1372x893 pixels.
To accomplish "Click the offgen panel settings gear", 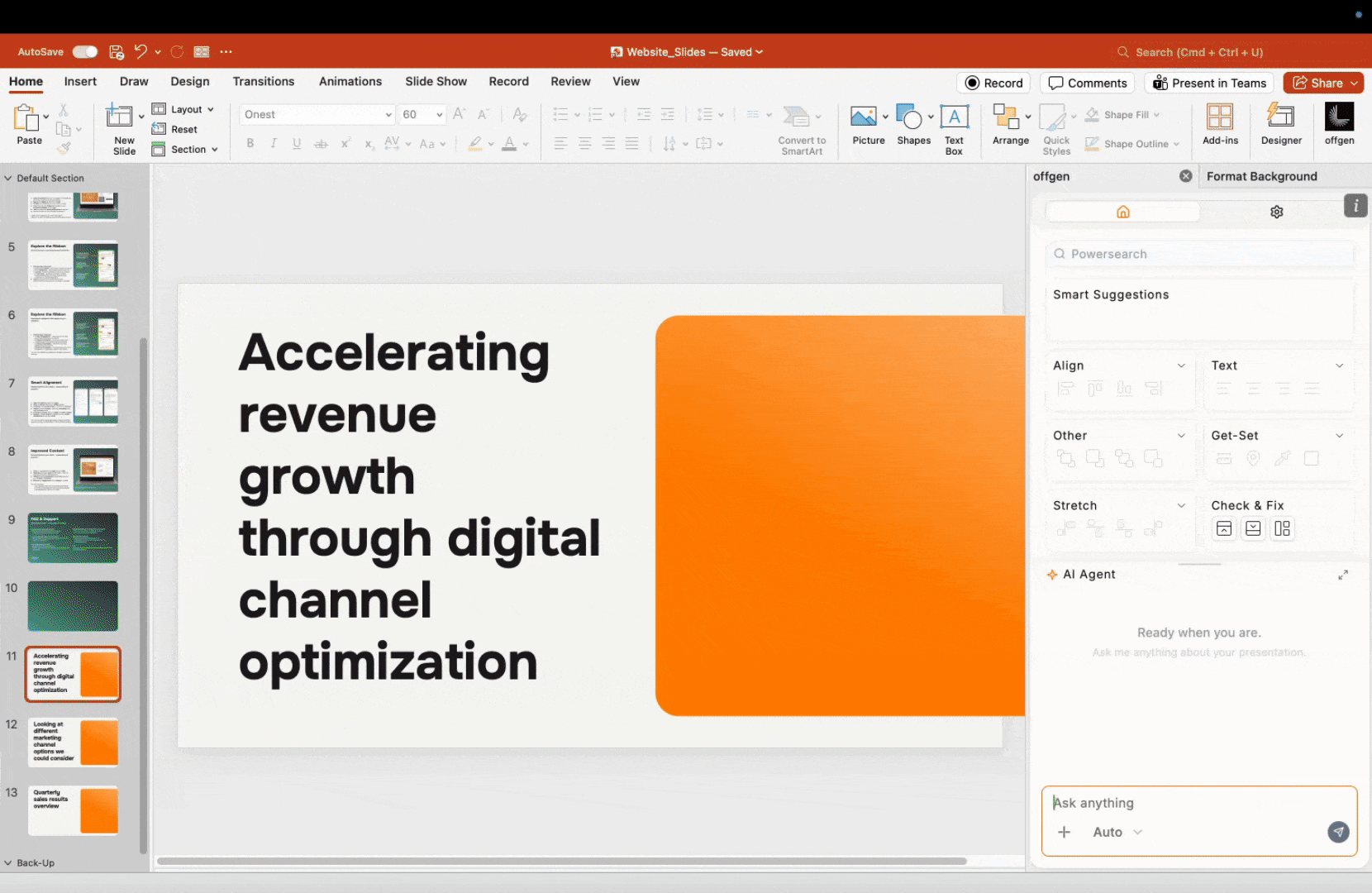I will pos(1276,213).
